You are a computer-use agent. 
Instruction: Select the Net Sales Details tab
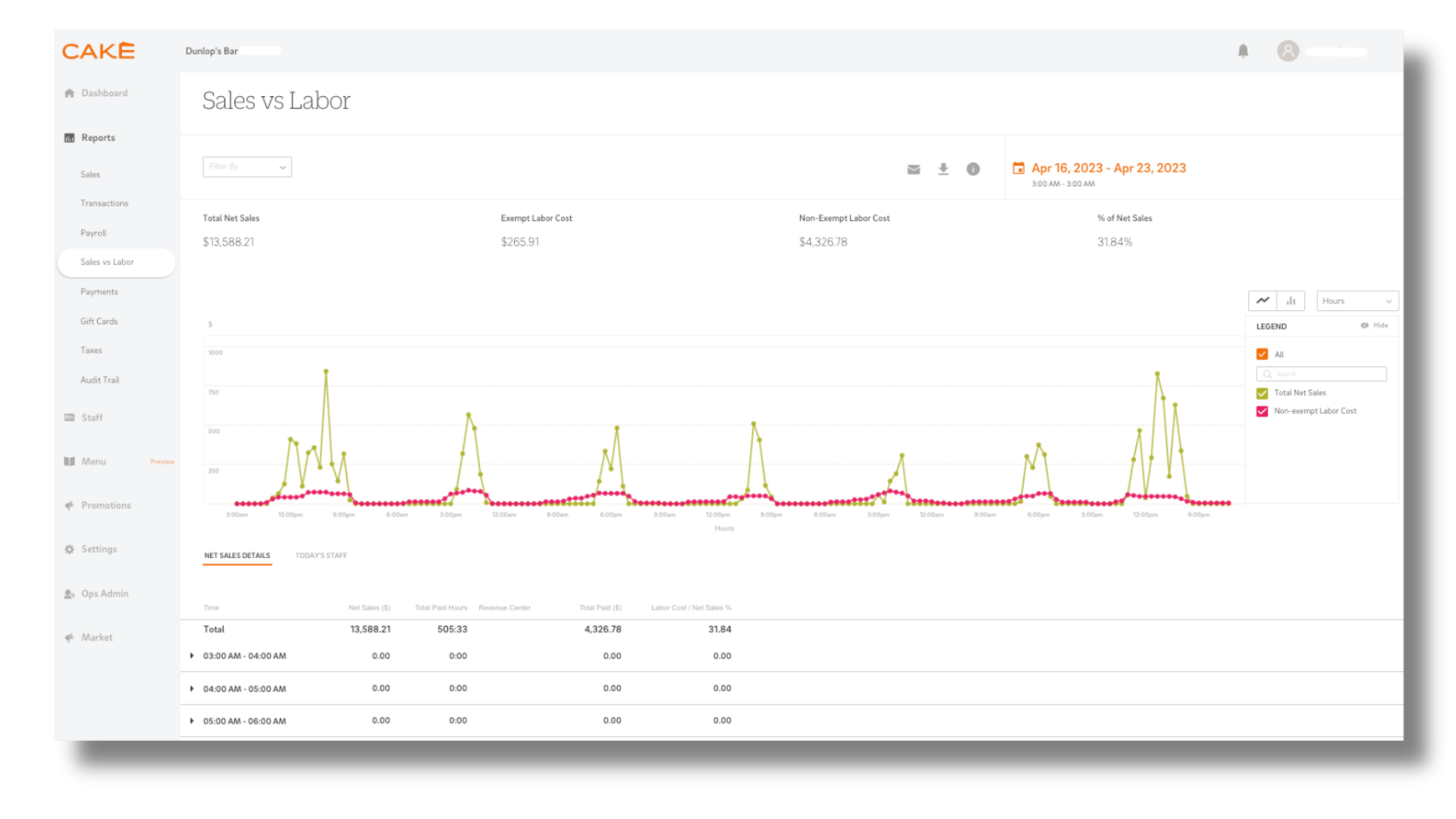pyautogui.click(x=237, y=555)
